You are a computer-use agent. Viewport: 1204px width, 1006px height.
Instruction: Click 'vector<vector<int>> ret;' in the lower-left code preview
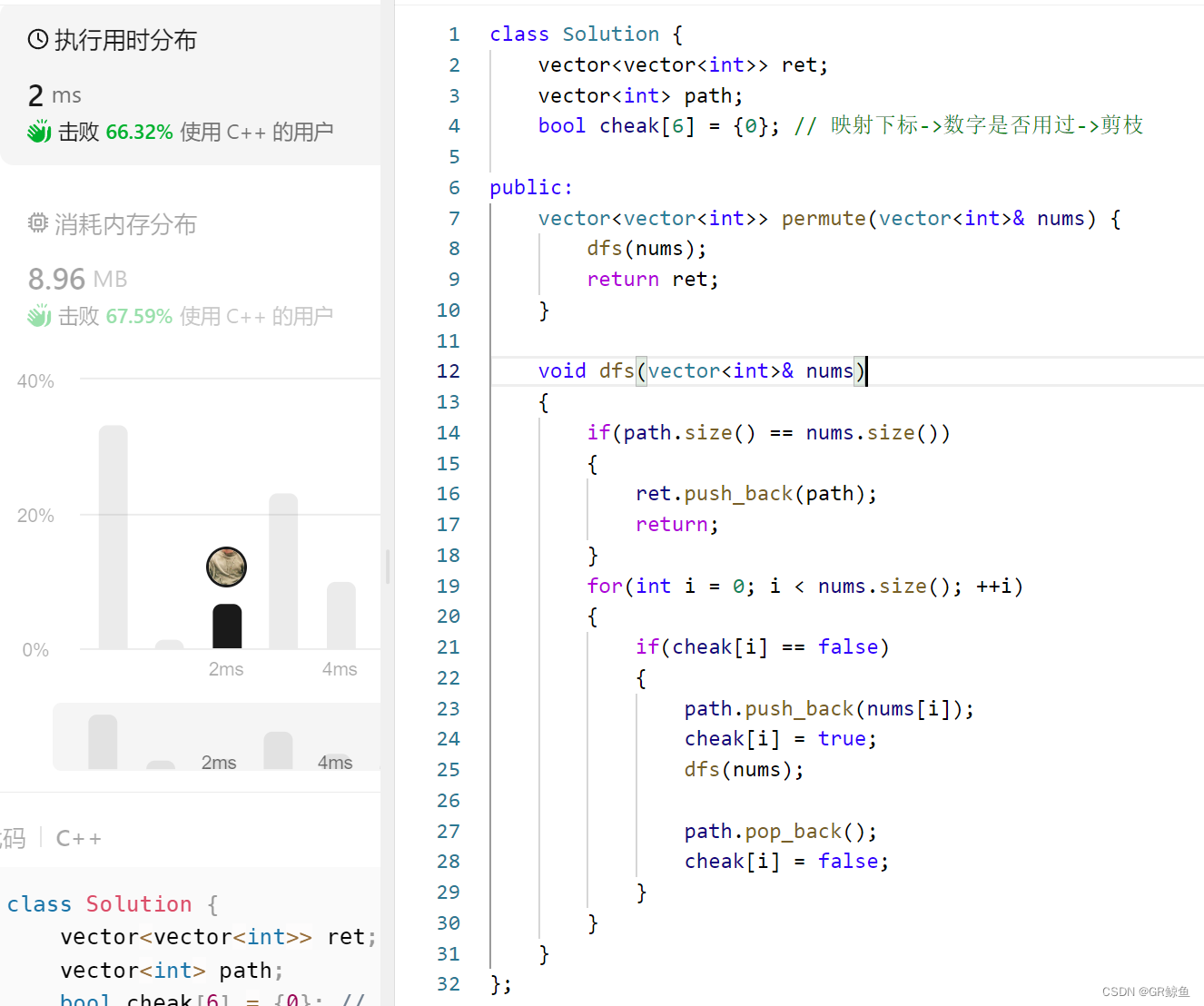218,937
